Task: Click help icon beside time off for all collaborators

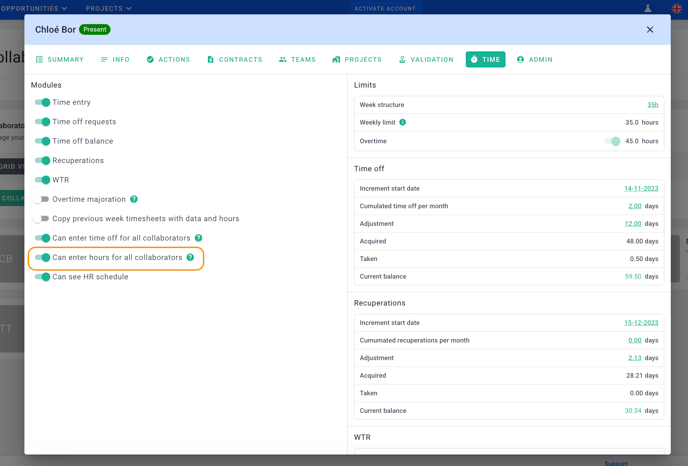Action: pos(198,238)
